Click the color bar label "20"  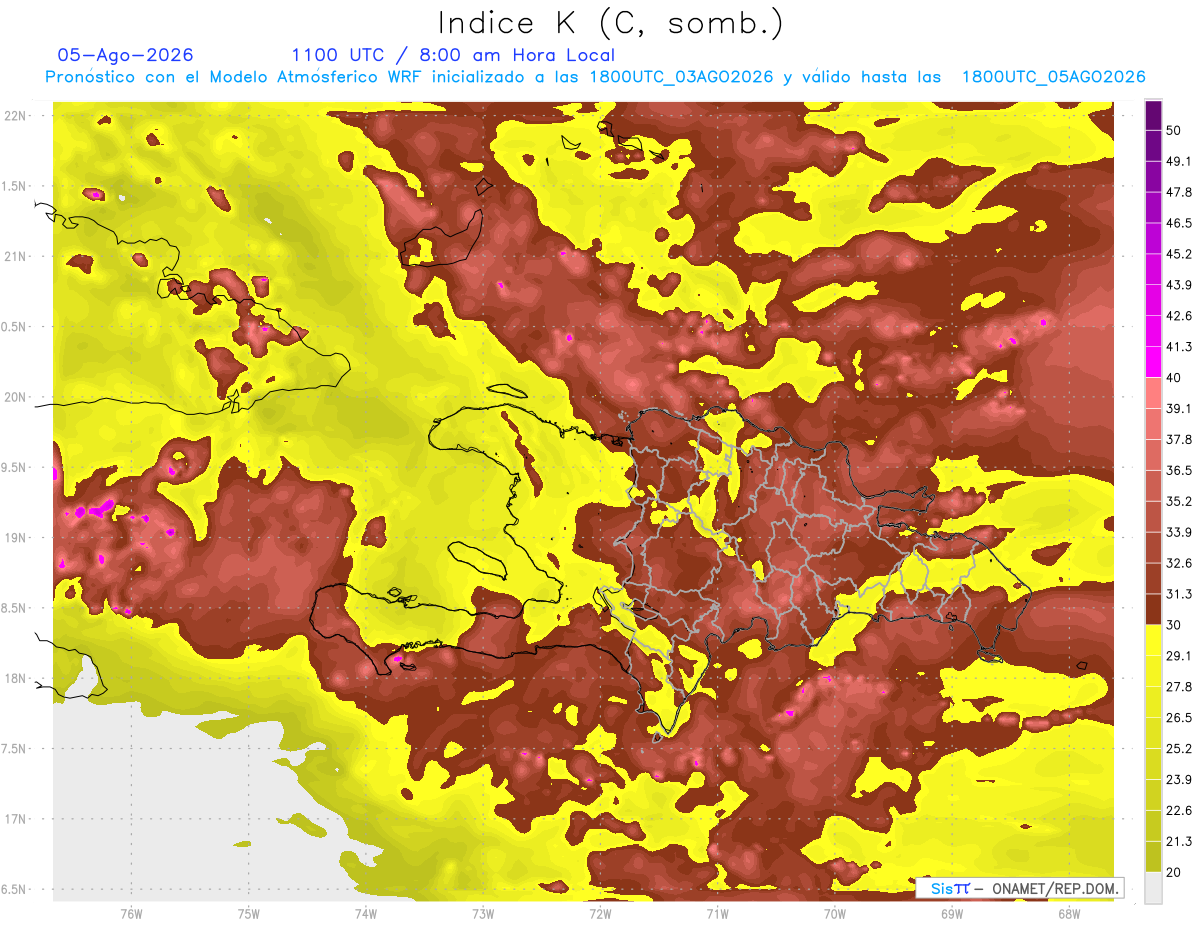click(x=1174, y=872)
